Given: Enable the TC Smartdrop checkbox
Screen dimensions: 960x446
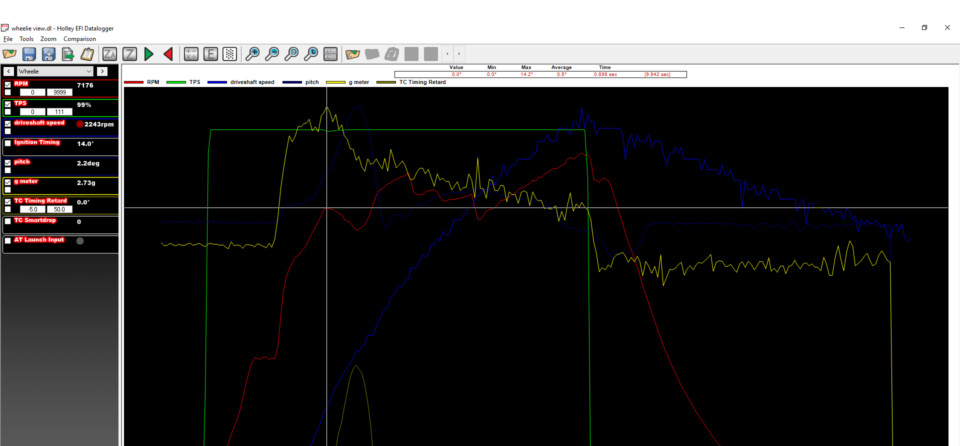Looking at the screenshot, I should (x=8, y=221).
